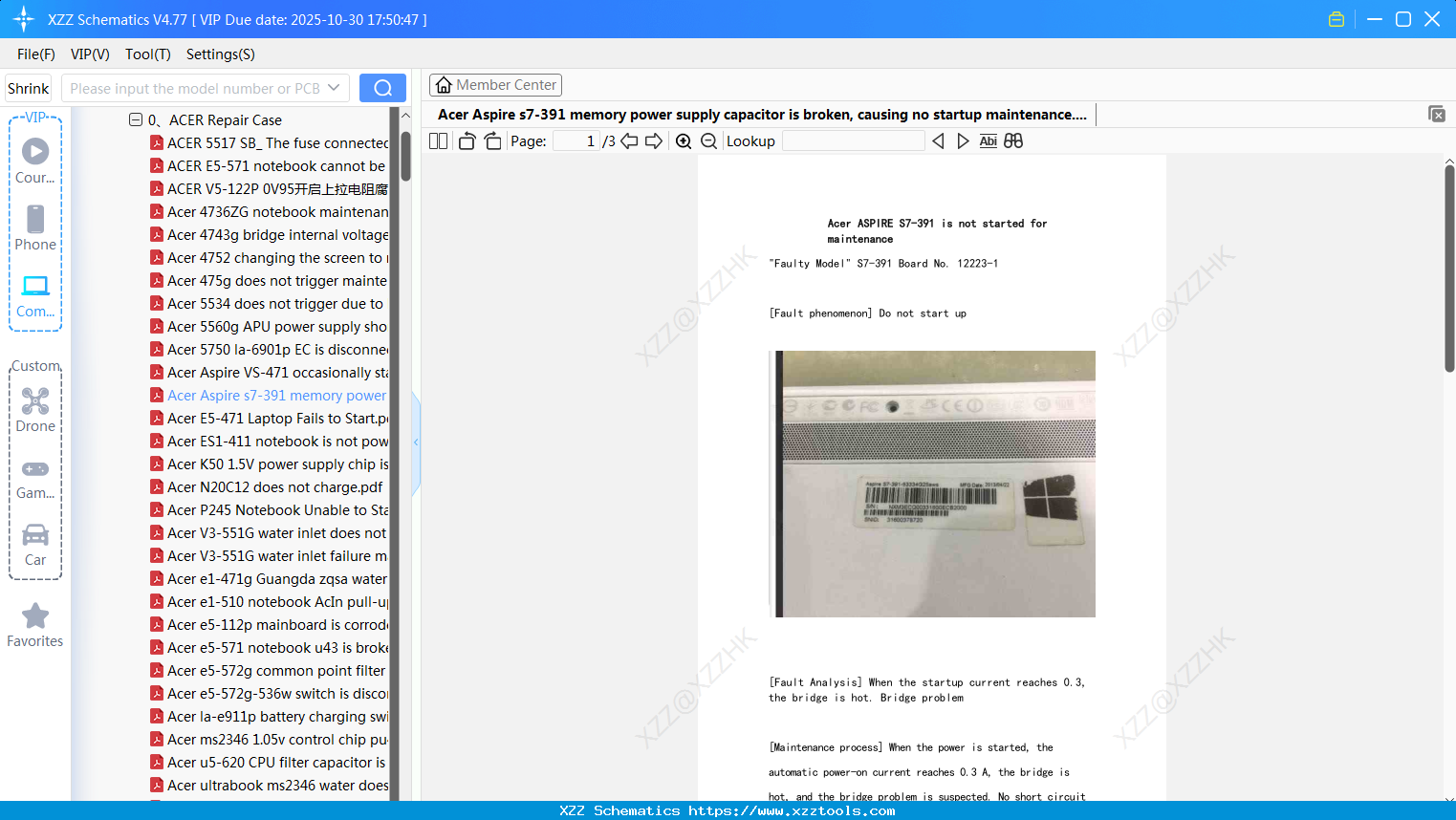Open Acer P245 Notebook Unable to Start file
This screenshot has width=1456, height=820.
(x=270, y=510)
